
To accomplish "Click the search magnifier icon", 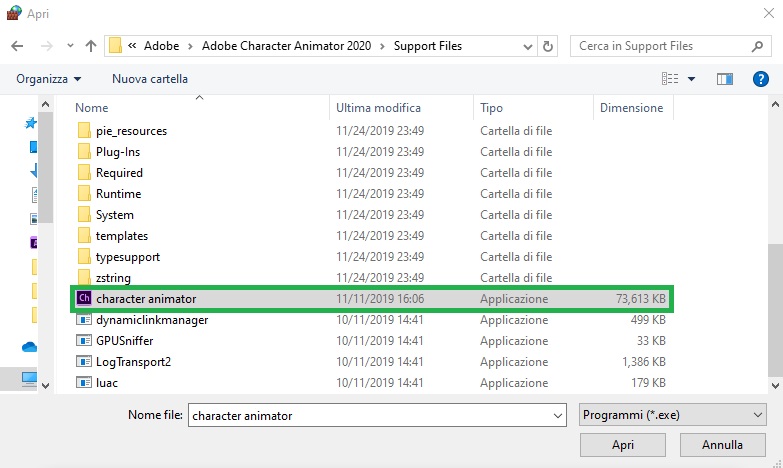I will [757, 46].
